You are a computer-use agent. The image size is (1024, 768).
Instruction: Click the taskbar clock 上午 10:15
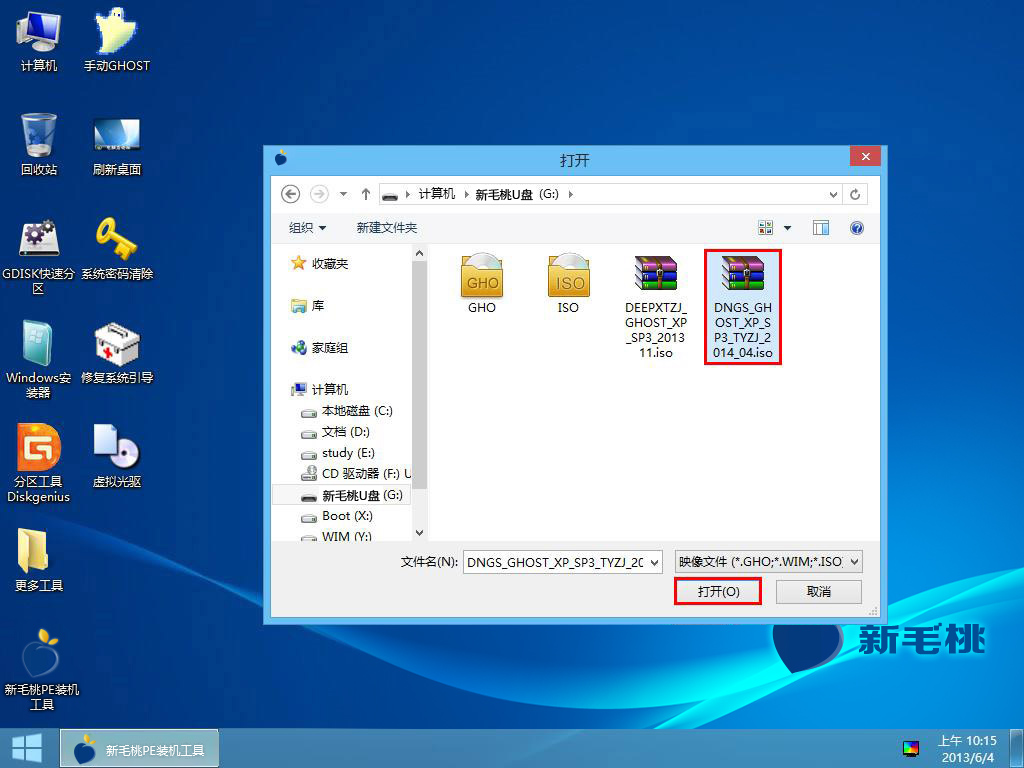click(967, 741)
